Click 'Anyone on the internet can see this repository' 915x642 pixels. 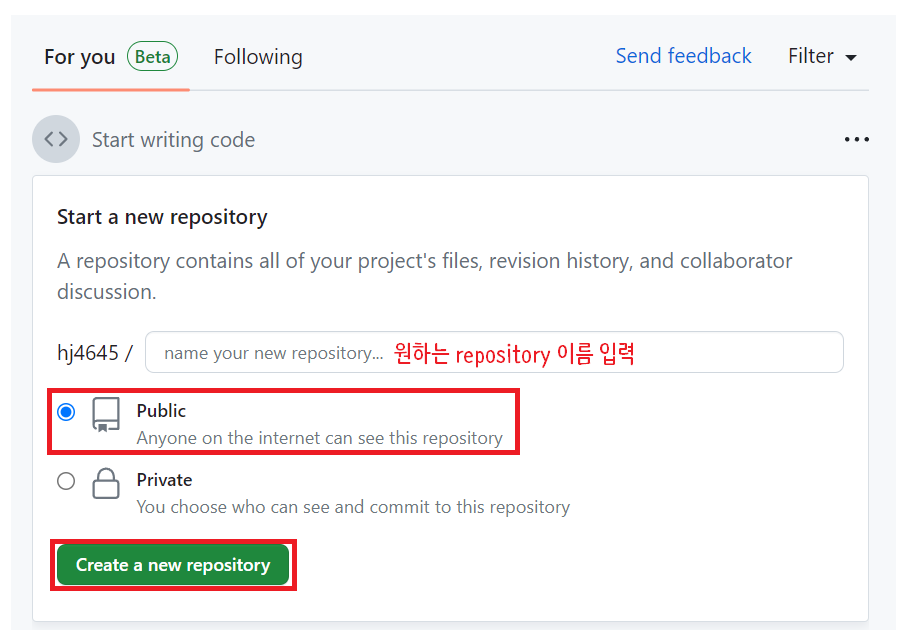pyautogui.click(x=319, y=438)
